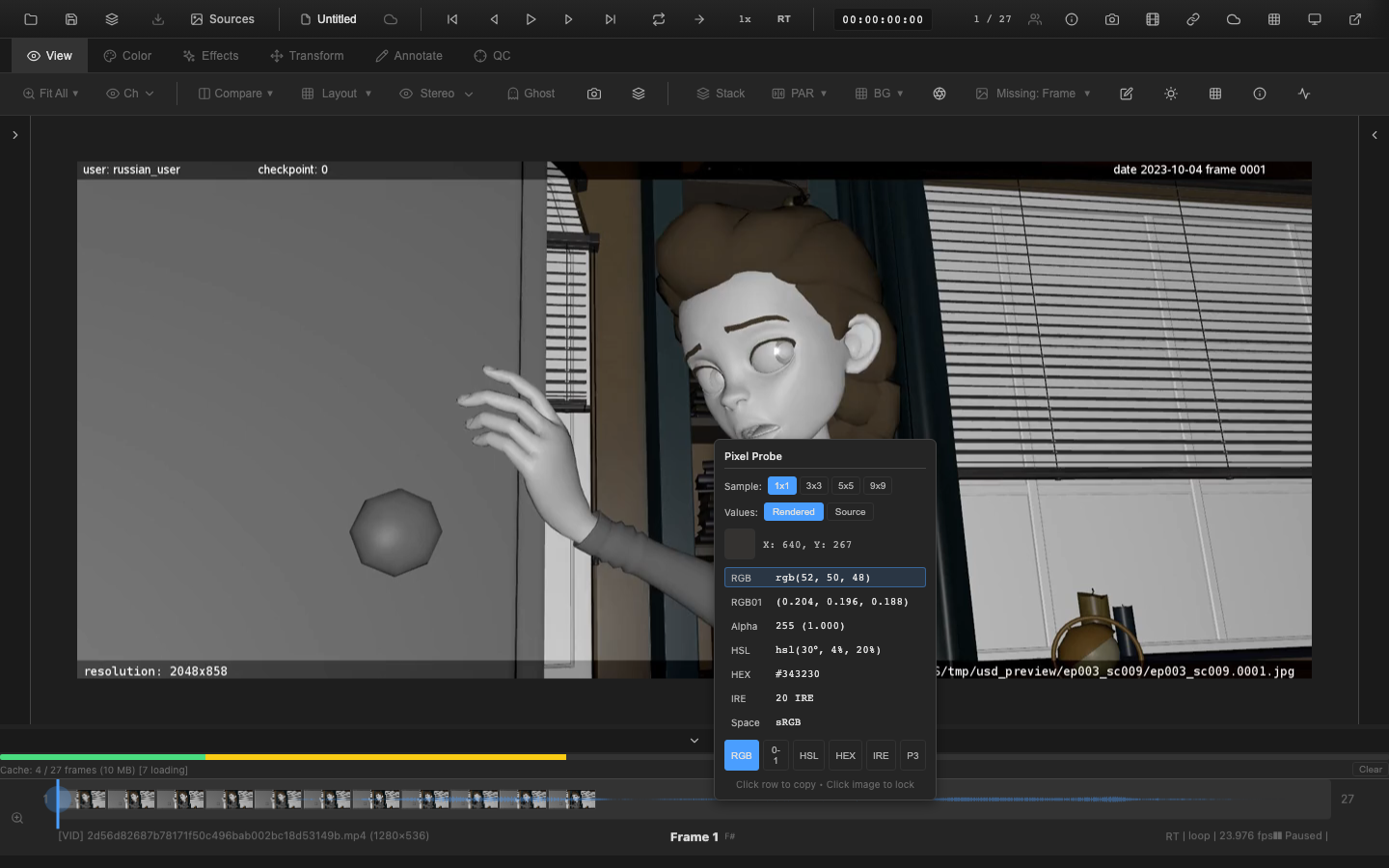Expand the Missing: Frame dropdown
1389x868 pixels.
tap(1033, 94)
